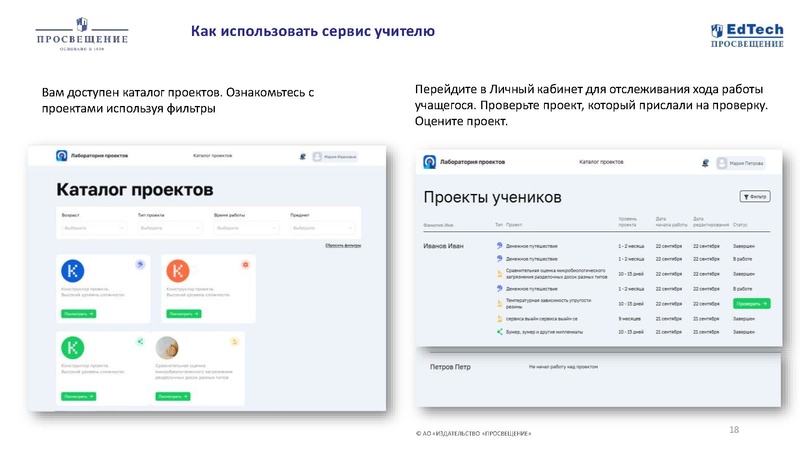The image size is (800, 450).
Task: Click the Лаборатория проектов logo in the catalog screenshot
Action: coord(62,156)
